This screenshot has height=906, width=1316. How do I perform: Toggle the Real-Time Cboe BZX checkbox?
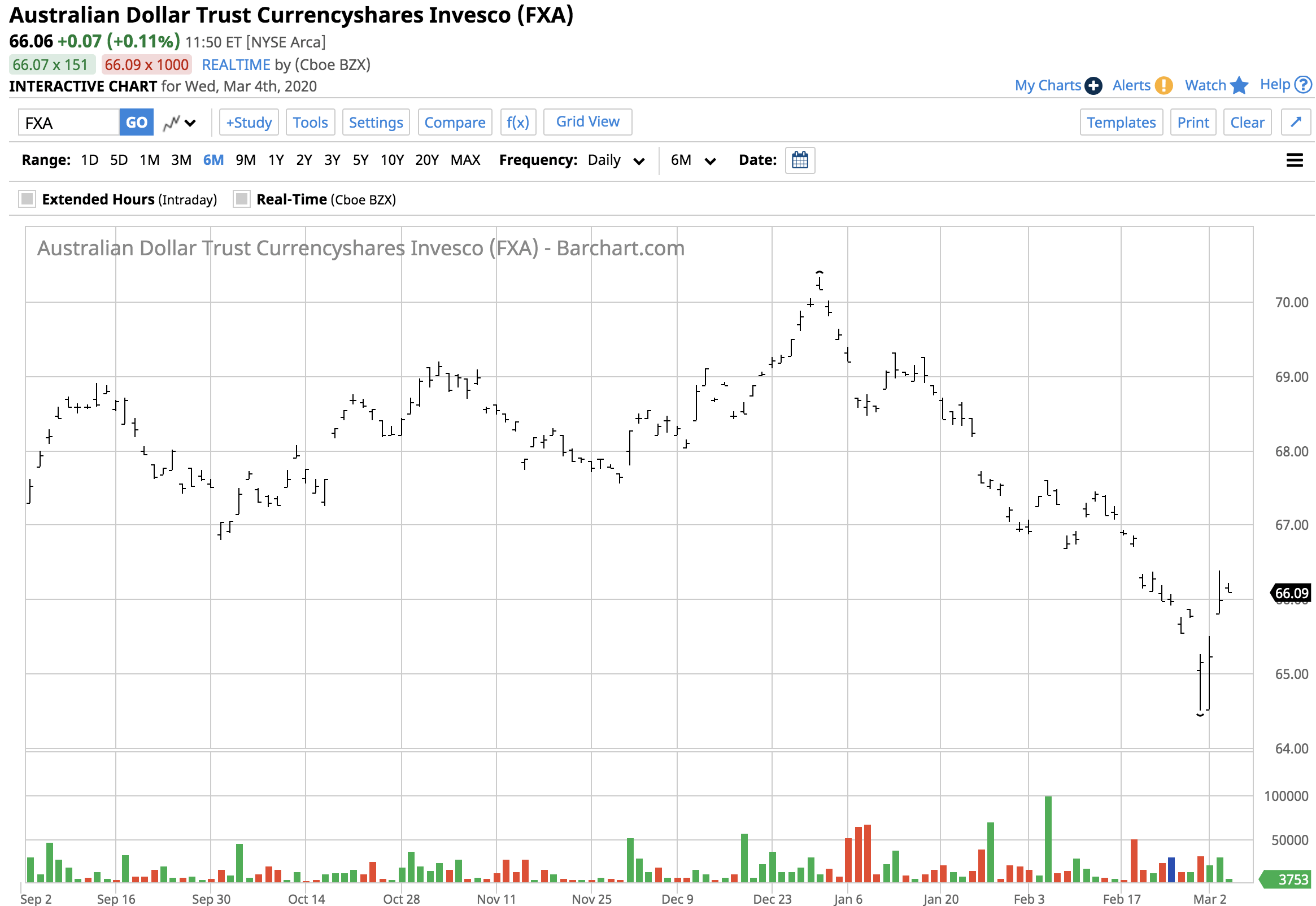click(241, 199)
